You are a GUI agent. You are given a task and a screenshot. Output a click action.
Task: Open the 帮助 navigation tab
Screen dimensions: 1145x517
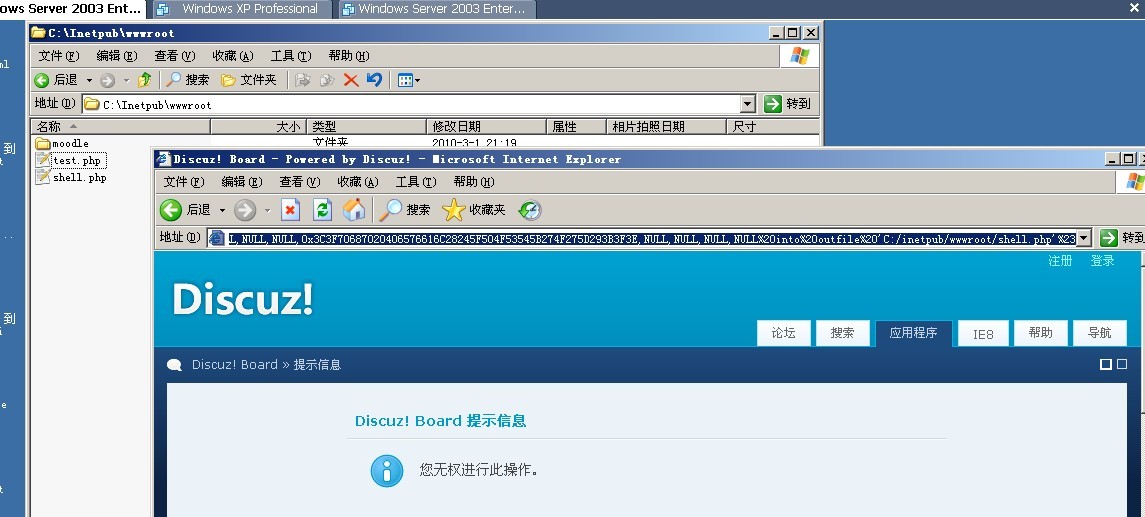(1041, 333)
